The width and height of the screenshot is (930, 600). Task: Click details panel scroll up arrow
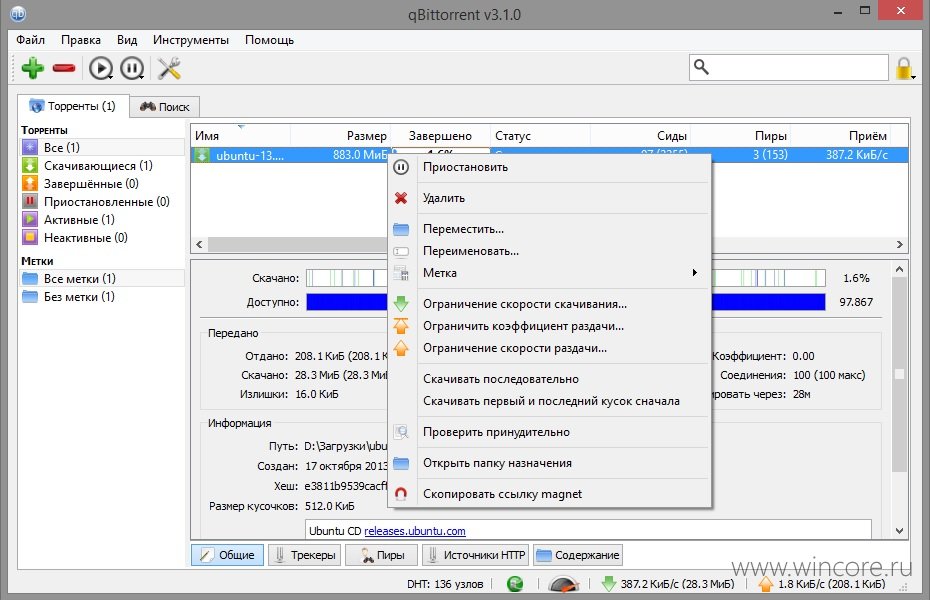point(899,269)
